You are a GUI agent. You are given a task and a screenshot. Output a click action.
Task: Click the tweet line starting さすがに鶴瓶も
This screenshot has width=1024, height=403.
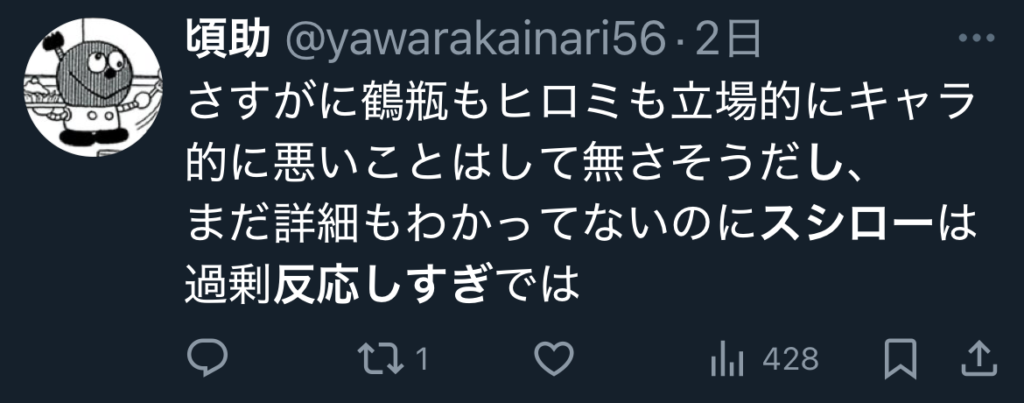tap(581, 102)
